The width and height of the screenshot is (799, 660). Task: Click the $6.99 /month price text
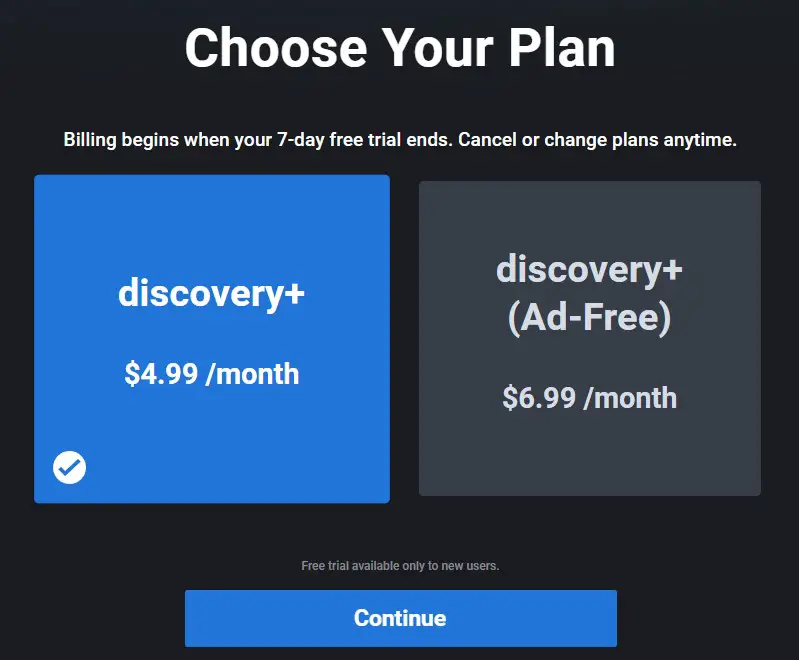tap(590, 398)
